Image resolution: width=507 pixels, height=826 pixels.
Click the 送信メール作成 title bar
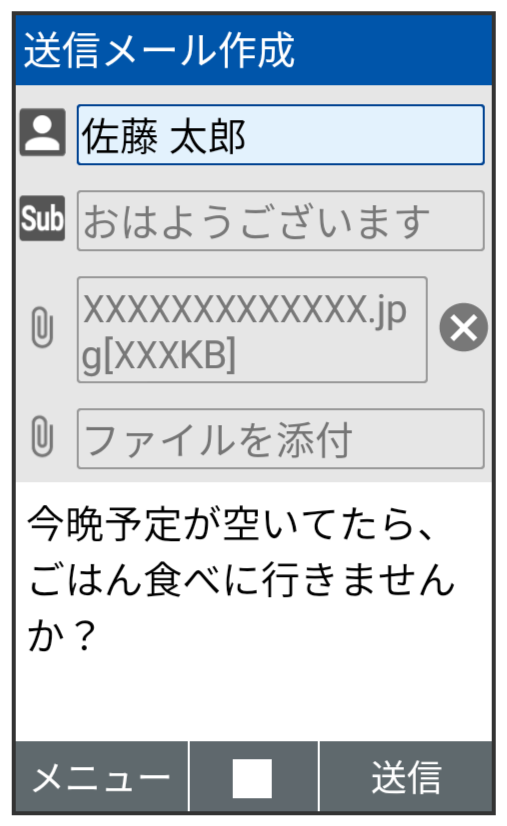(253, 50)
